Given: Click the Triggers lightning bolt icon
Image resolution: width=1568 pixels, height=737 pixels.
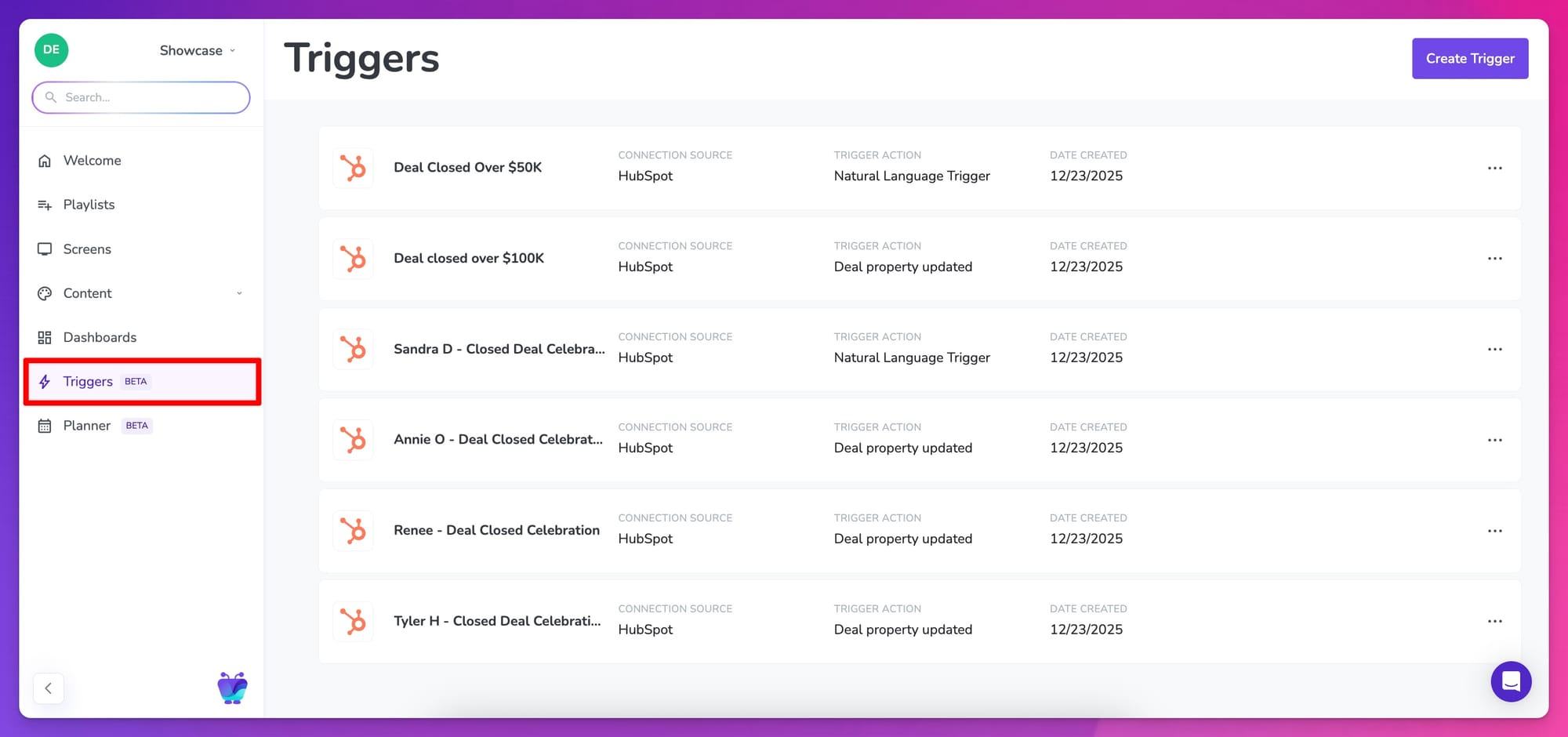Looking at the screenshot, I should pyautogui.click(x=45, y=382).
